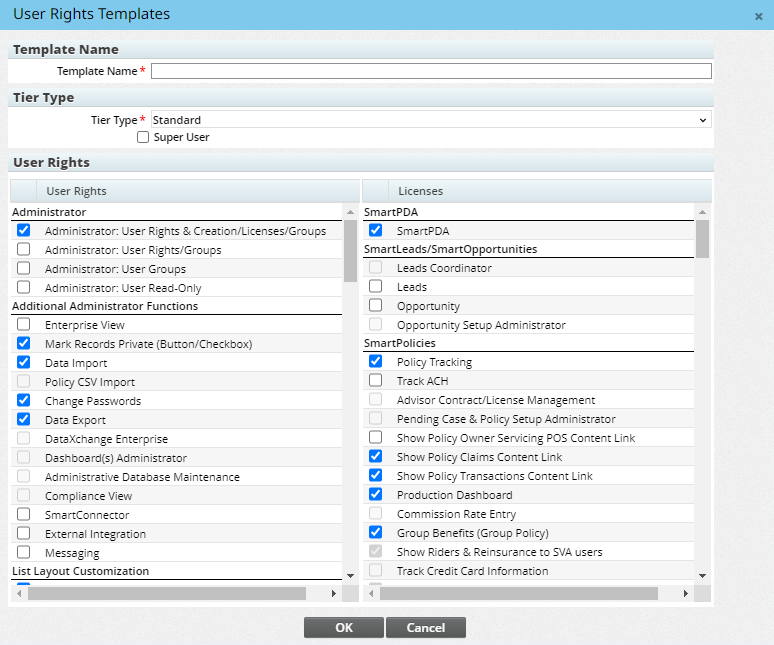Image resolution: width=774 pixels, height=645 pixels.
Task: Enable the External Integration checkbox
Action: click(x=23, y=533)
